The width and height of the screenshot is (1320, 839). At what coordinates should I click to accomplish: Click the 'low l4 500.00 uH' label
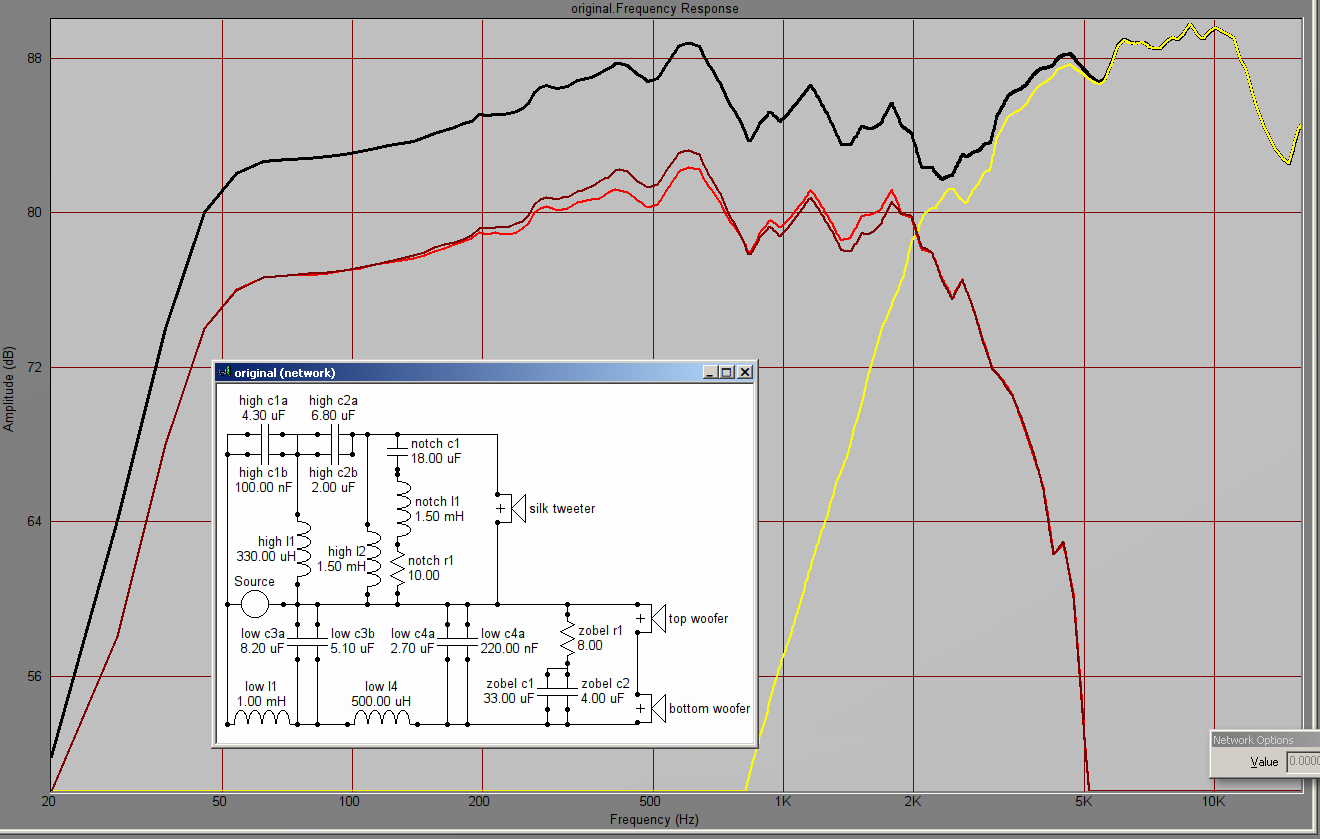pyautogui.click(x=381, y=694)
